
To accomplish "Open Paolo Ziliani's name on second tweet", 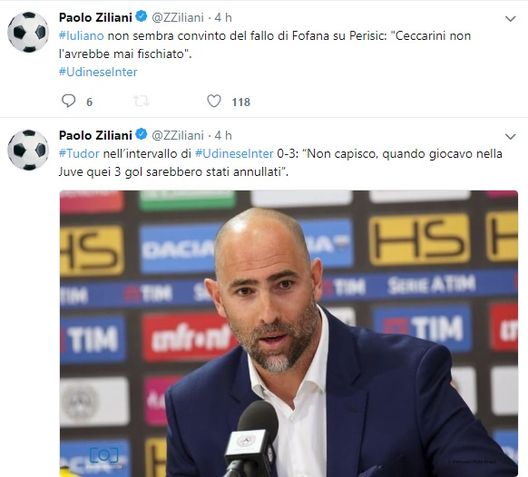I will pos(96,135).
